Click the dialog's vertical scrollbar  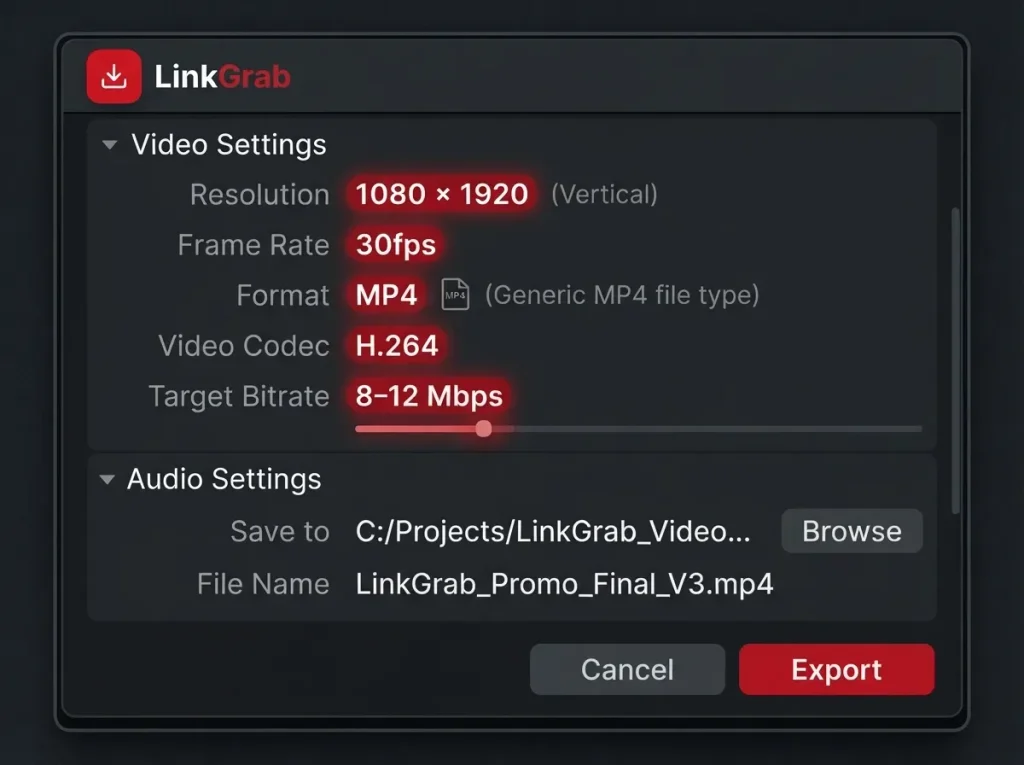tap(955, 361)
